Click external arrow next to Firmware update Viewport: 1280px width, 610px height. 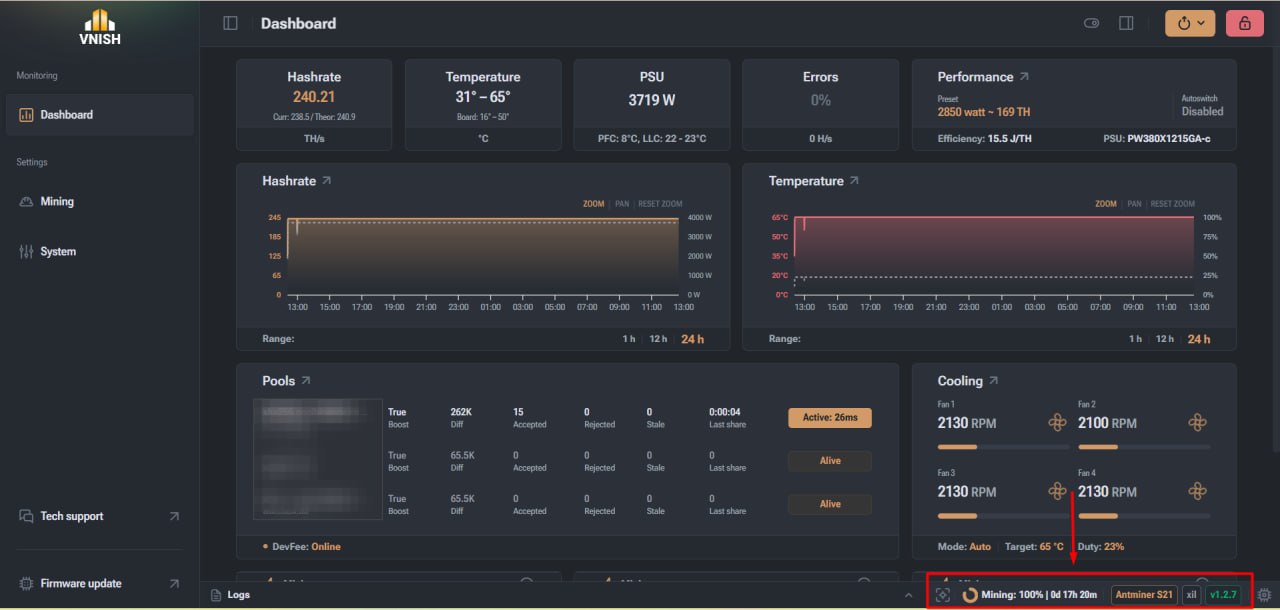[x=174, y=583]
